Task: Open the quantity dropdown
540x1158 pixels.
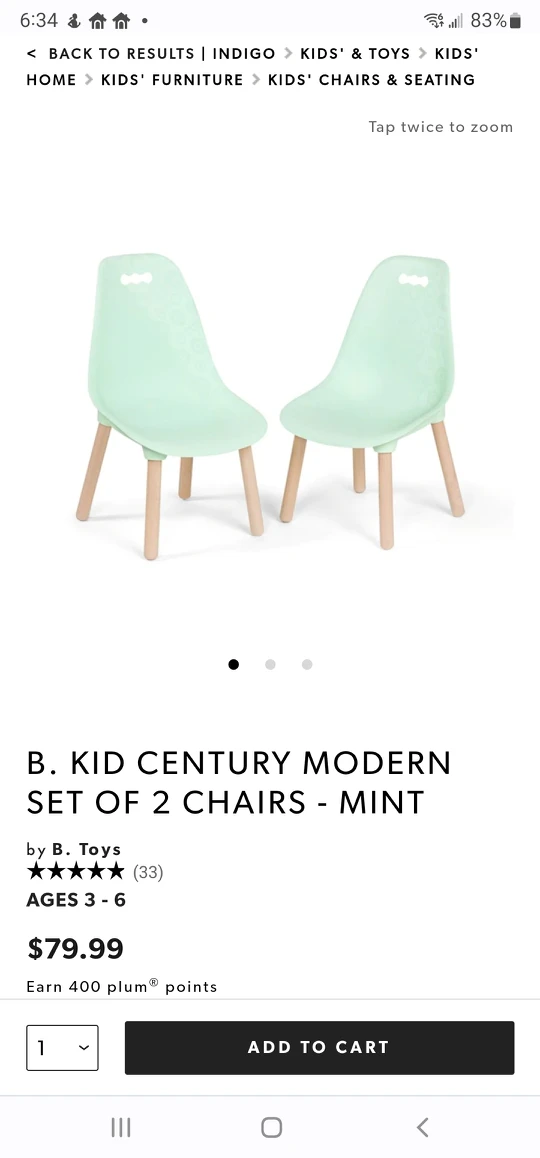Action: 62,1047
